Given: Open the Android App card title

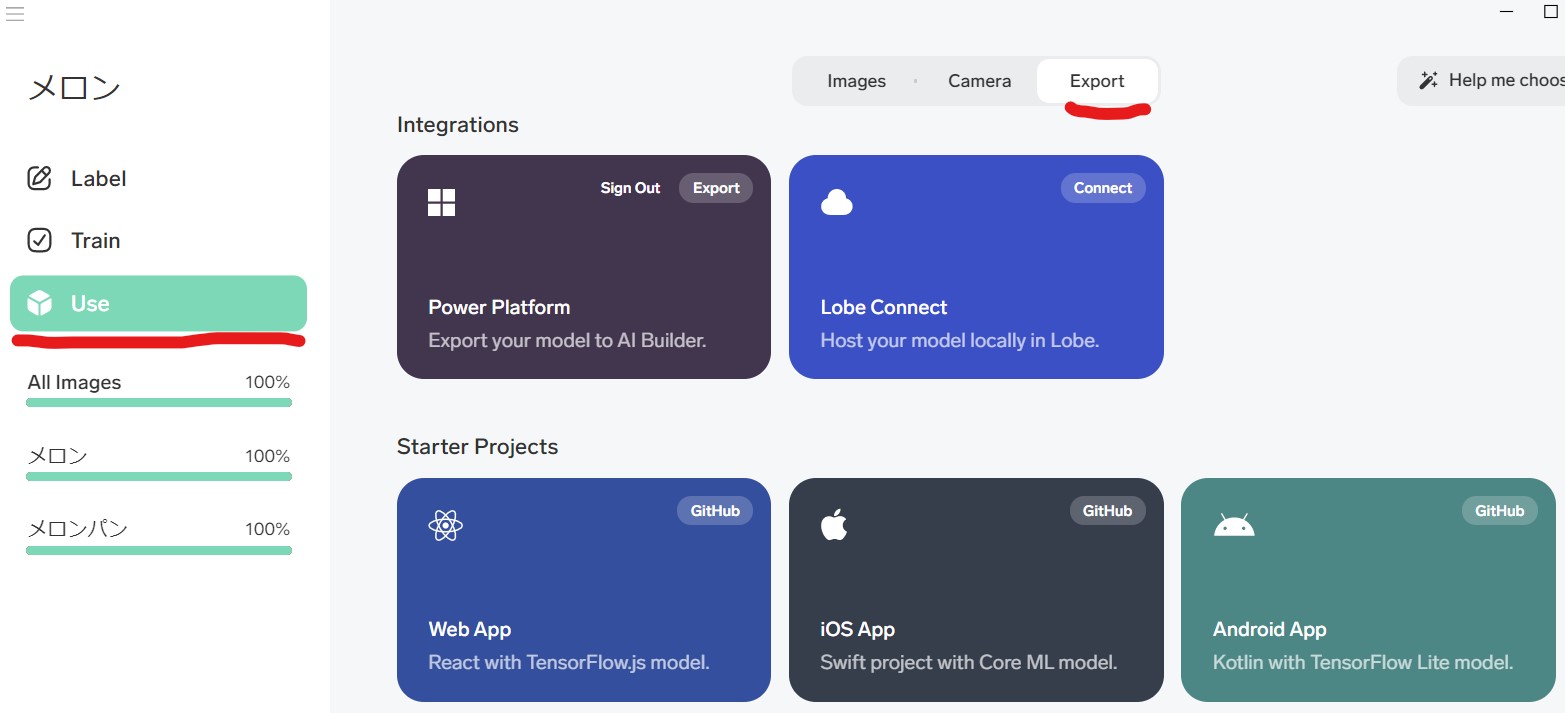Looking at the screenshot, I should (x=1269, y=630).
